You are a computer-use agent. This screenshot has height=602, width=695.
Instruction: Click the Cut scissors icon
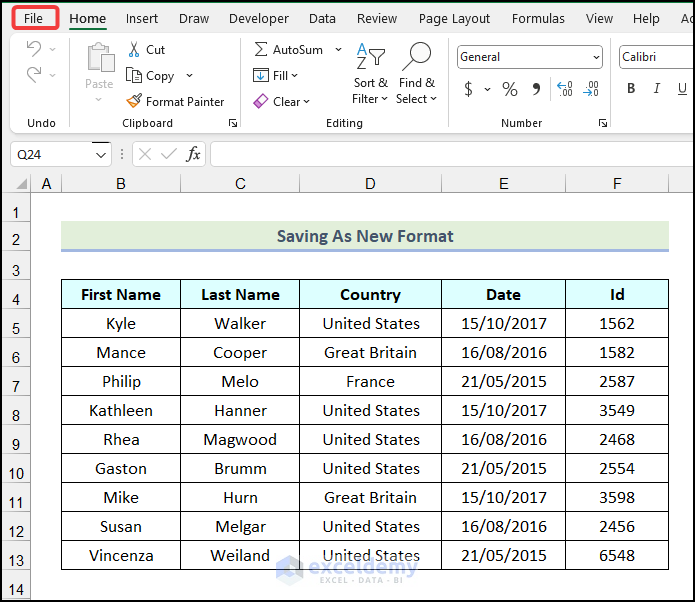135,50
